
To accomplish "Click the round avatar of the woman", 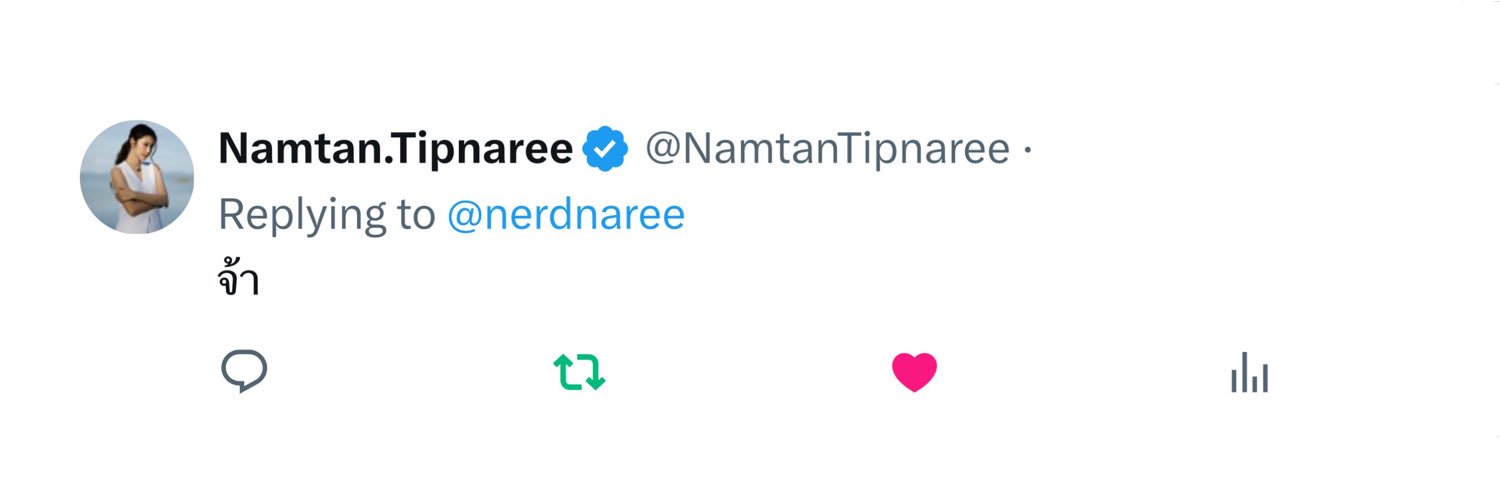I will (x=137, y=177).
